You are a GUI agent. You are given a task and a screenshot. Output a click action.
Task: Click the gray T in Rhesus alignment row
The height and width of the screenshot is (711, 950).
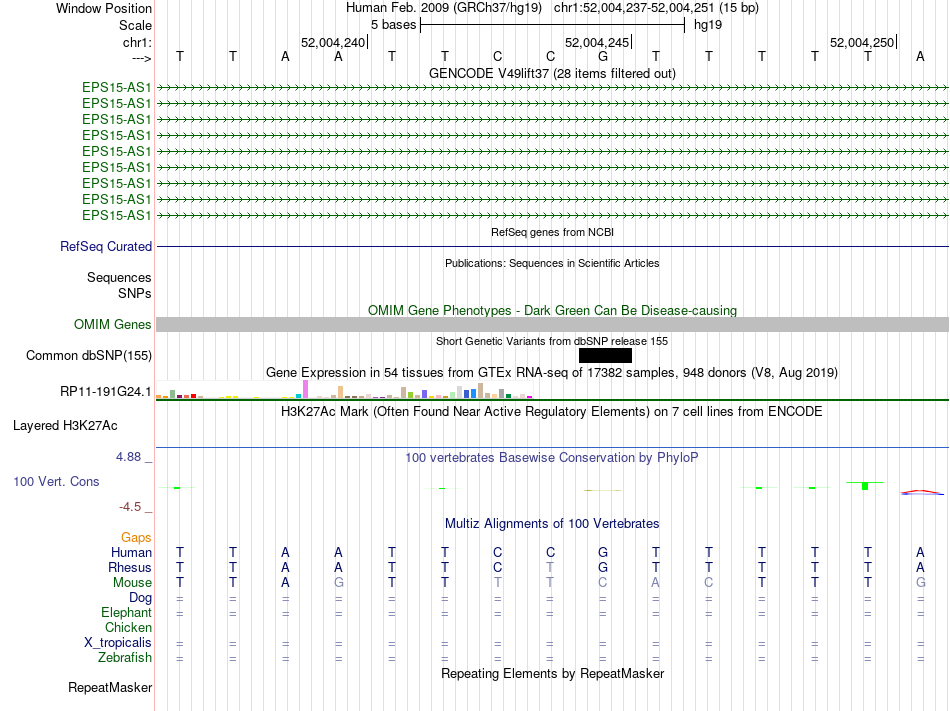[x=550, y=567]
